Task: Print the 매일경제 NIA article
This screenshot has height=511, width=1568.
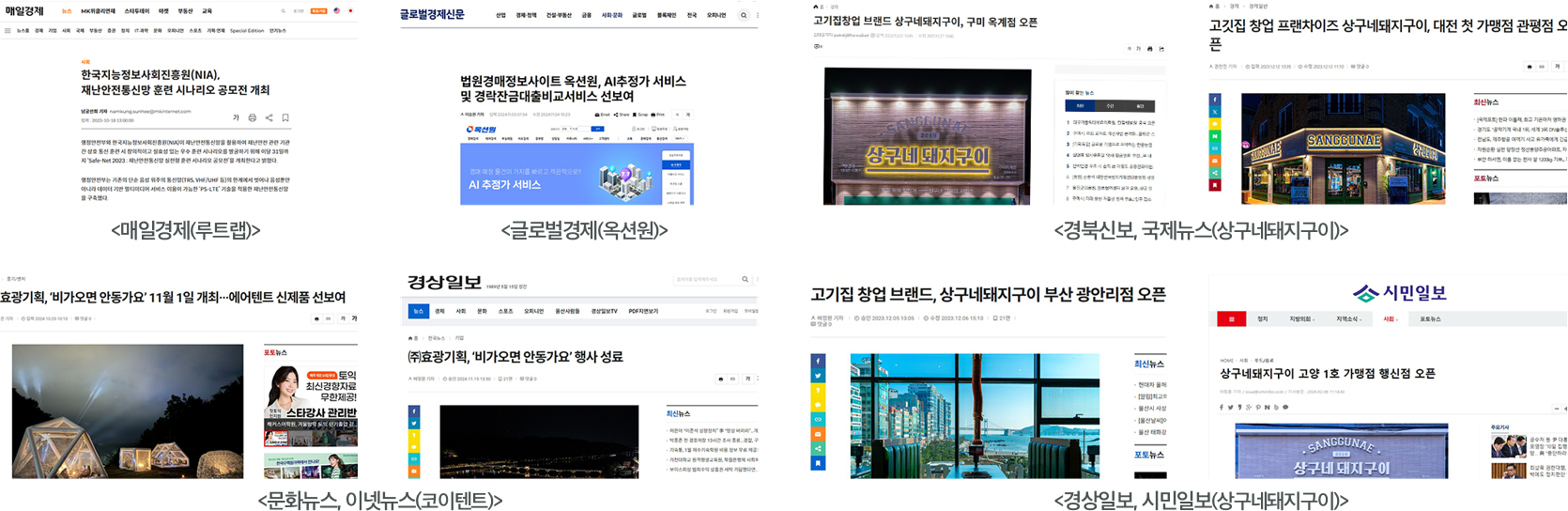Action: pyautogui.click(x=252, y=118)
